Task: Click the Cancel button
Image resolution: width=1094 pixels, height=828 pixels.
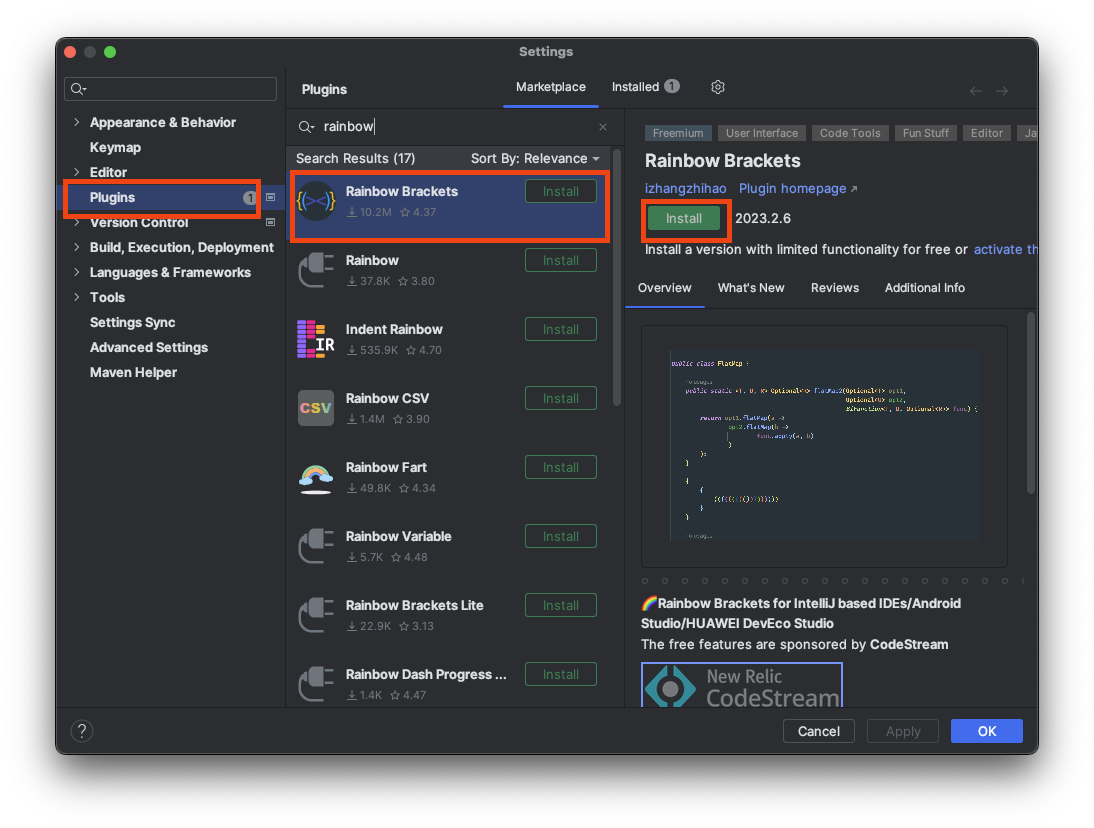Action: pos(818,731)
